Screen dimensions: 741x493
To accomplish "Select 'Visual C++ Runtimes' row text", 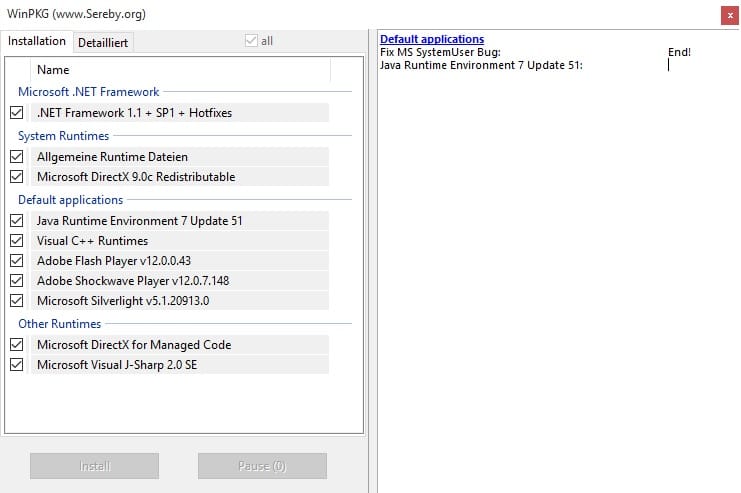I will tap(93, 241).
